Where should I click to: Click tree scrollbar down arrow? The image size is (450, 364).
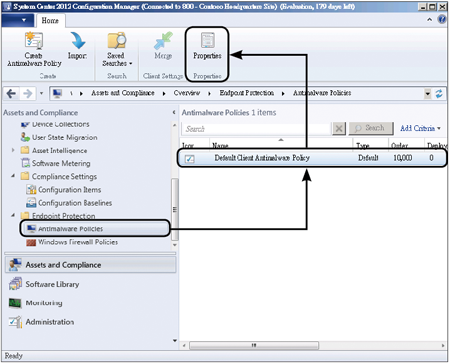point(175,245)
